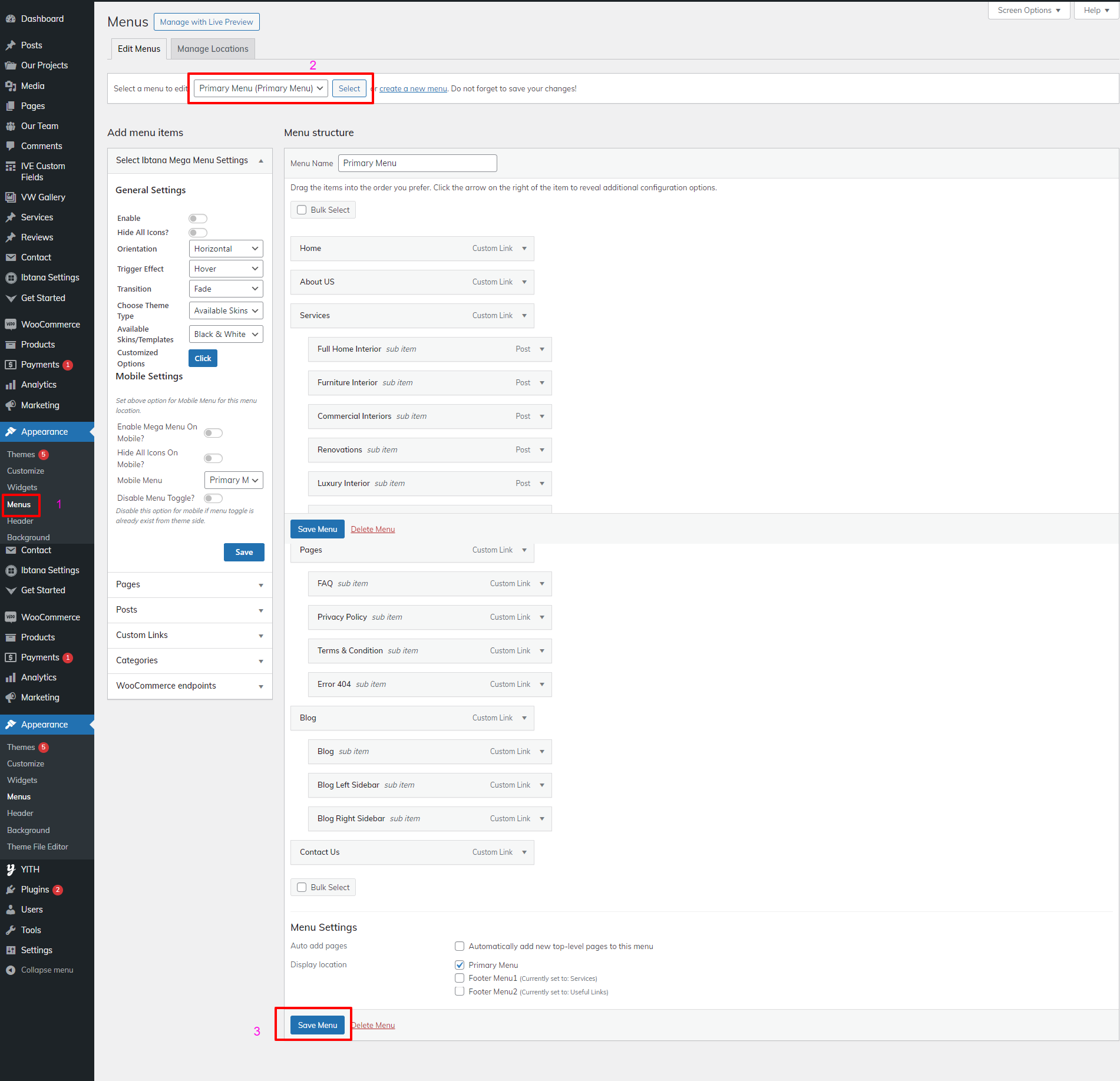Screen dimensions: 1120x1081
Task: Open Media via its sidebar icon
Action: pyautogui.click(x=11, y=86)
